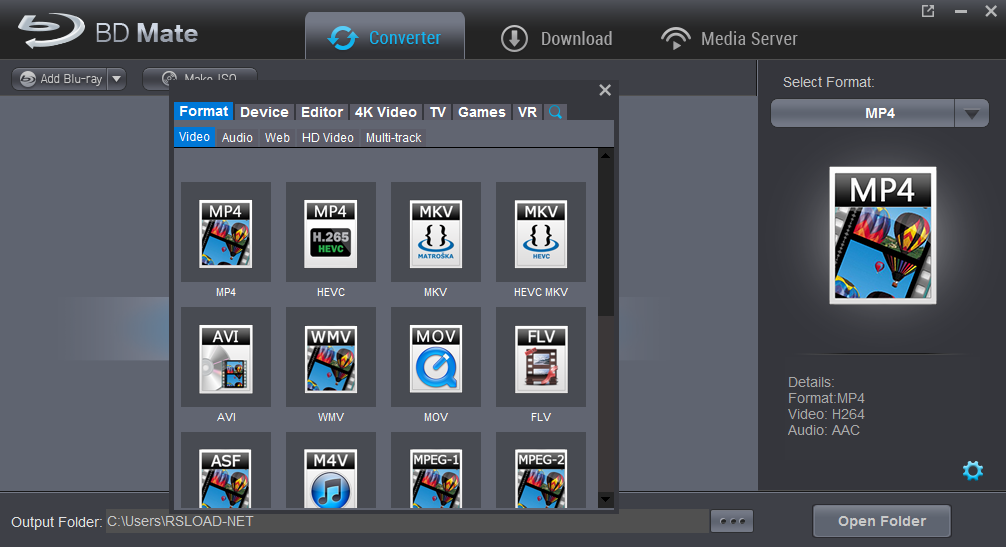Select the MP4 format icon
This screenshot has width=1006, height=547.
pos(226,232)
